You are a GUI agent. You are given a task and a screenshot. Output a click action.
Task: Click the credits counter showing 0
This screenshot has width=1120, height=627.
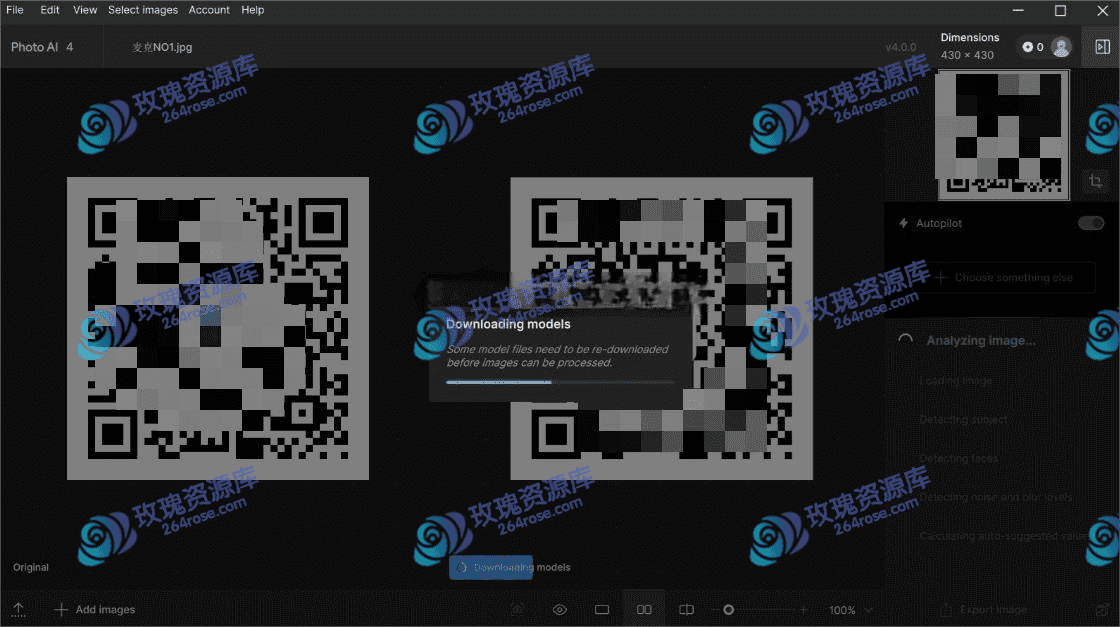(1033, 47)
